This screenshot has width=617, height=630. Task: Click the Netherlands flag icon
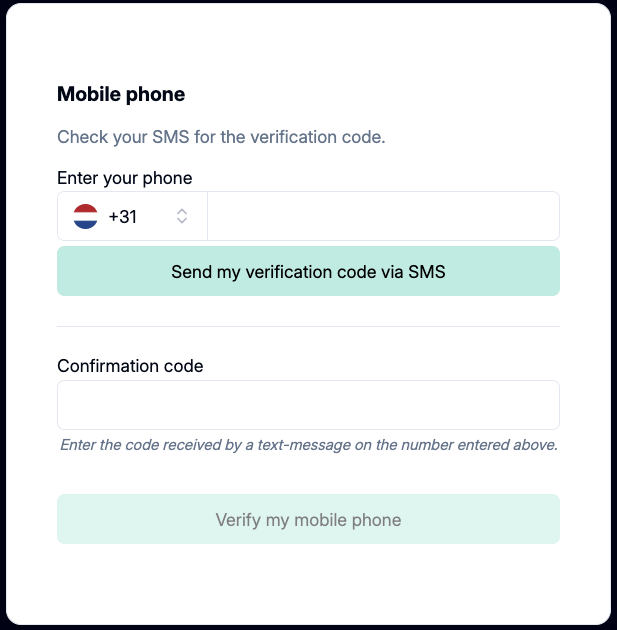click(85, 216)
